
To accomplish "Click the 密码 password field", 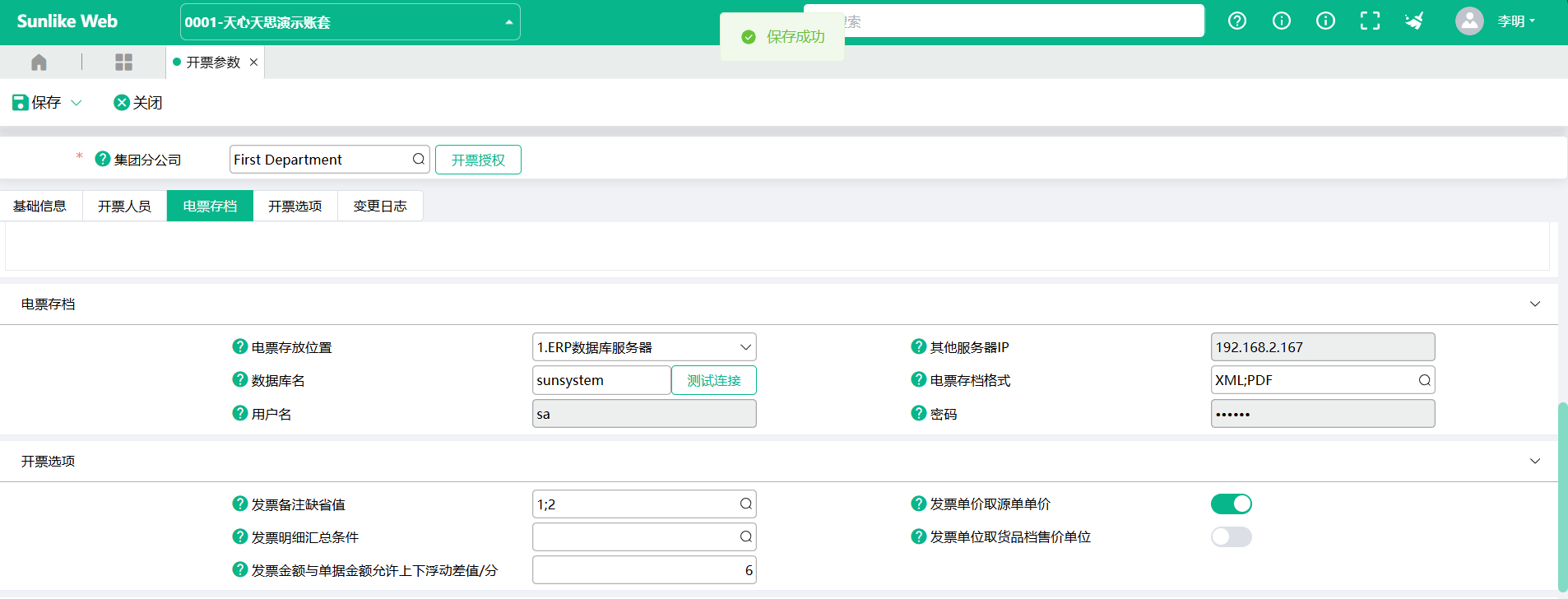I will coord(1323,414).
